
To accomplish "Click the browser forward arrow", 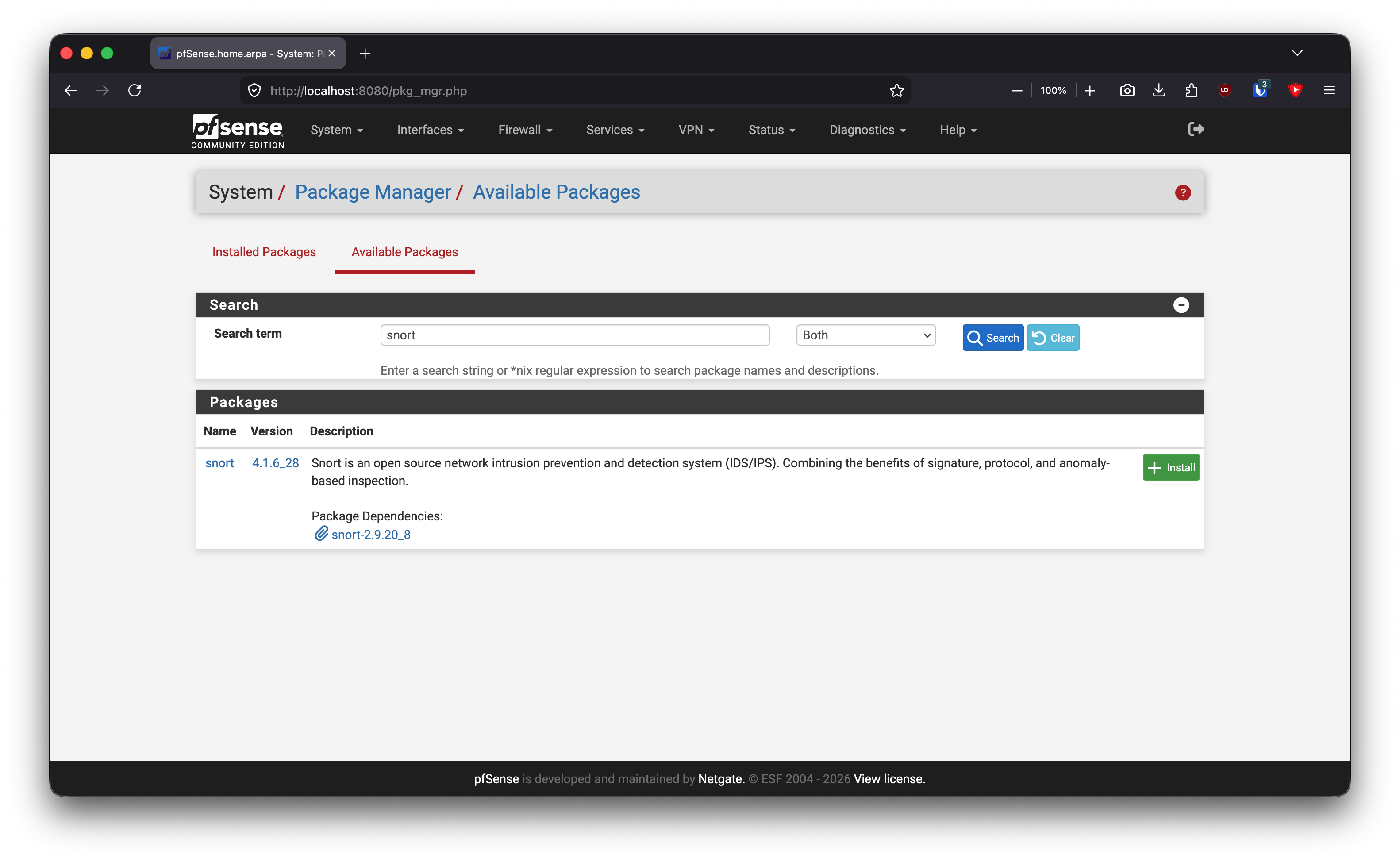I will pyautogui.click(x=103, y=91).
